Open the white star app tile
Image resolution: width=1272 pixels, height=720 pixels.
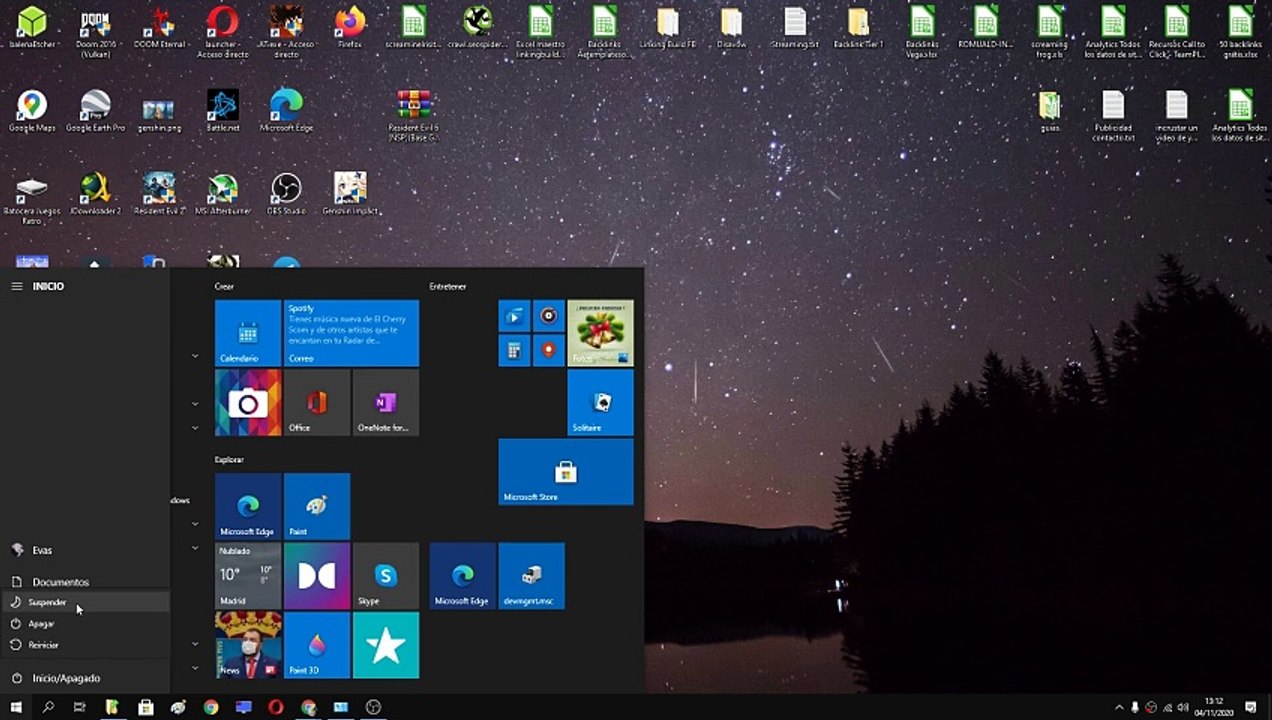point(386,645)
